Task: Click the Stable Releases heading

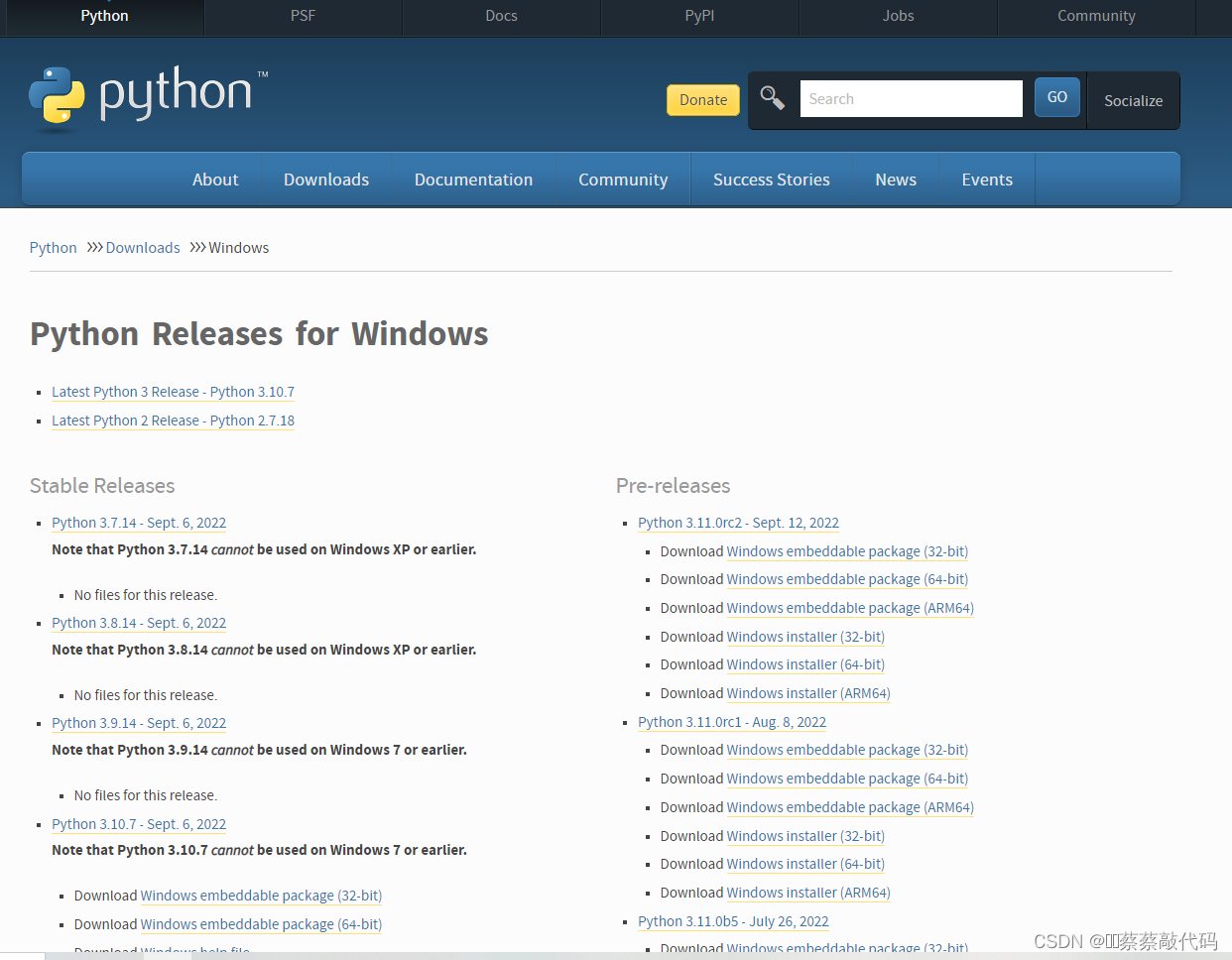Action: 102,486
